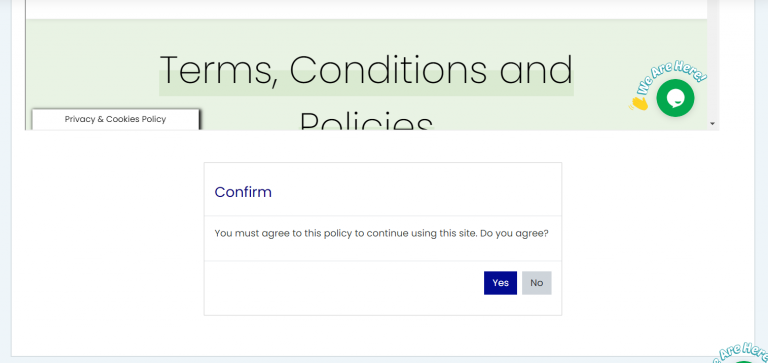Decline the policy with No
Viewport: 768px width, 363px height.
click(x=536, y=283)
